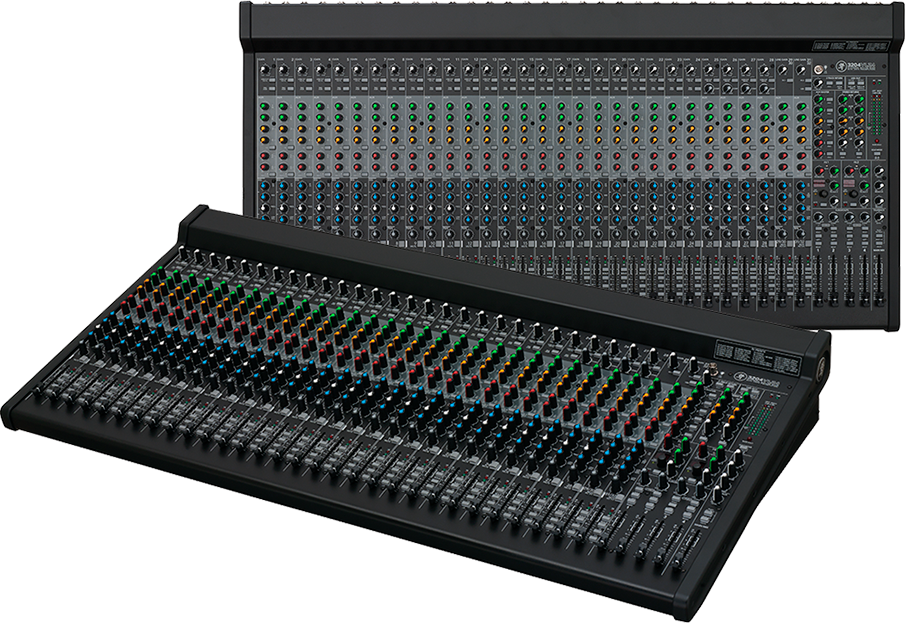Turn channel 1 gain knob on upright mixer
This screenshot has height=623, width=905.
pyautogui.click(x=265, y=70)
